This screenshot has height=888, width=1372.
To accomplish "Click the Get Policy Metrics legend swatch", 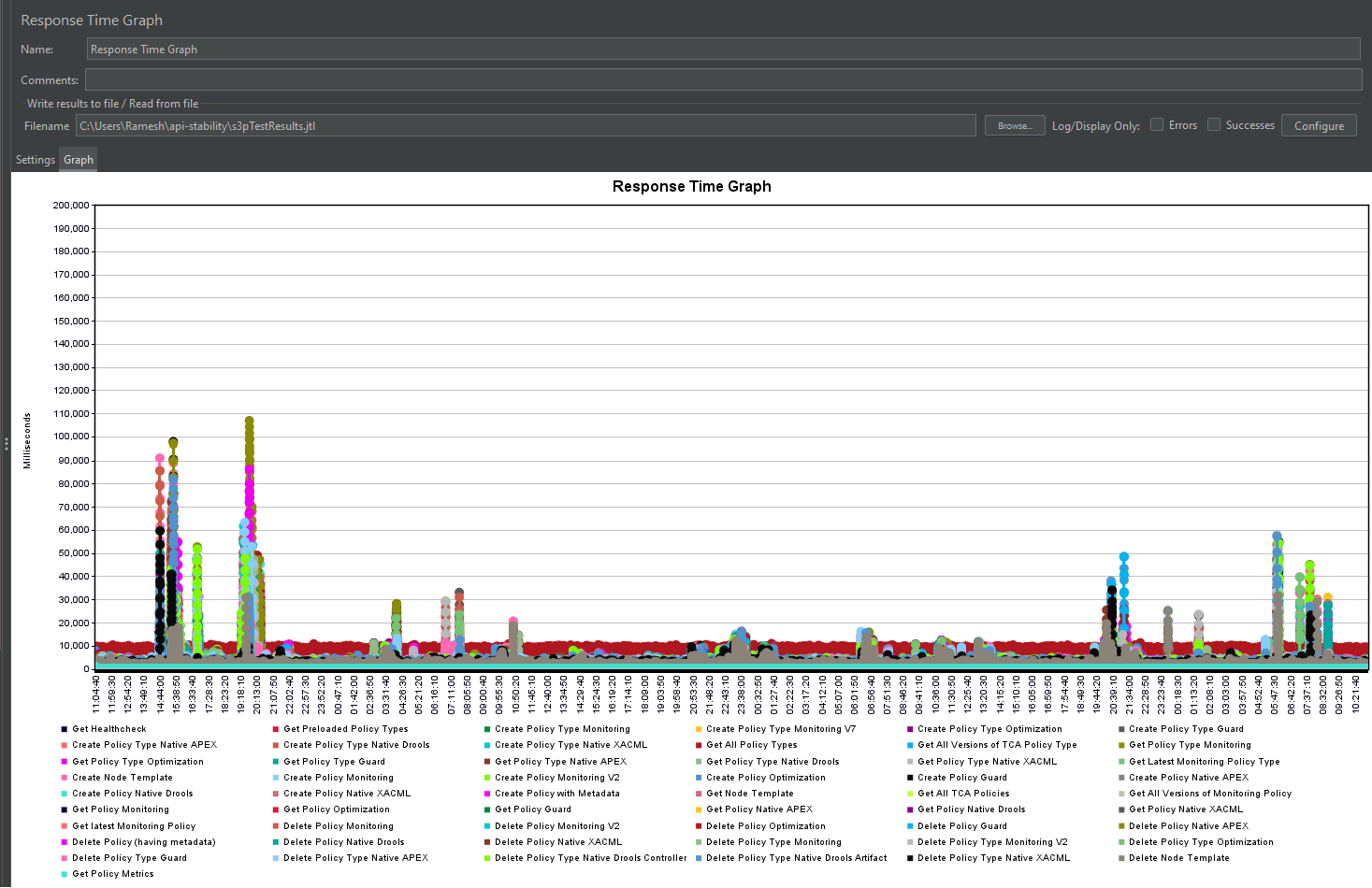I will 64,874.
